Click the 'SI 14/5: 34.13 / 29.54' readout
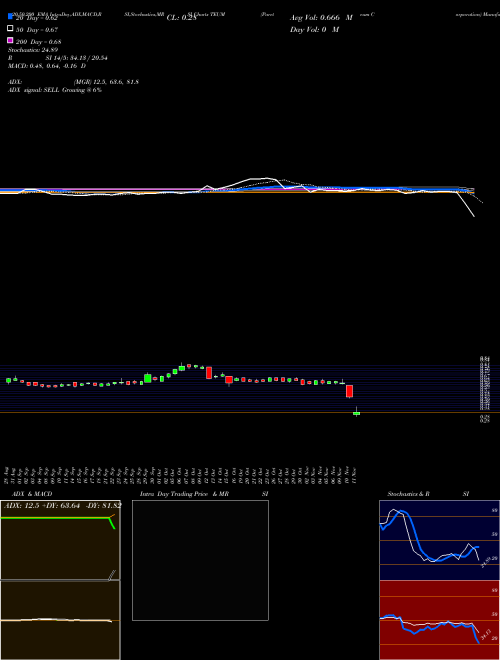 coord(77,58)
